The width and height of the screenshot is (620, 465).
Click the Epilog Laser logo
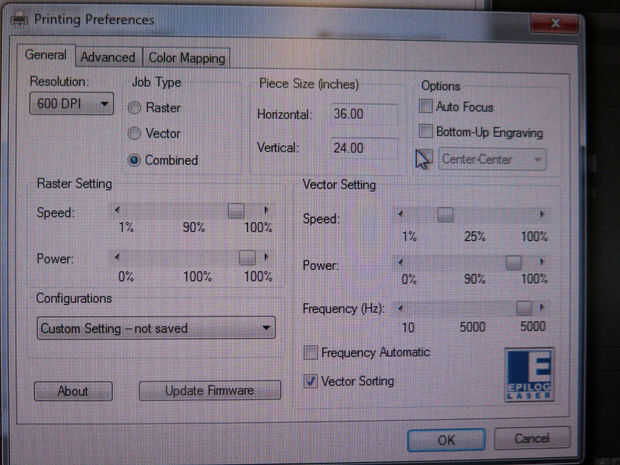529,374
